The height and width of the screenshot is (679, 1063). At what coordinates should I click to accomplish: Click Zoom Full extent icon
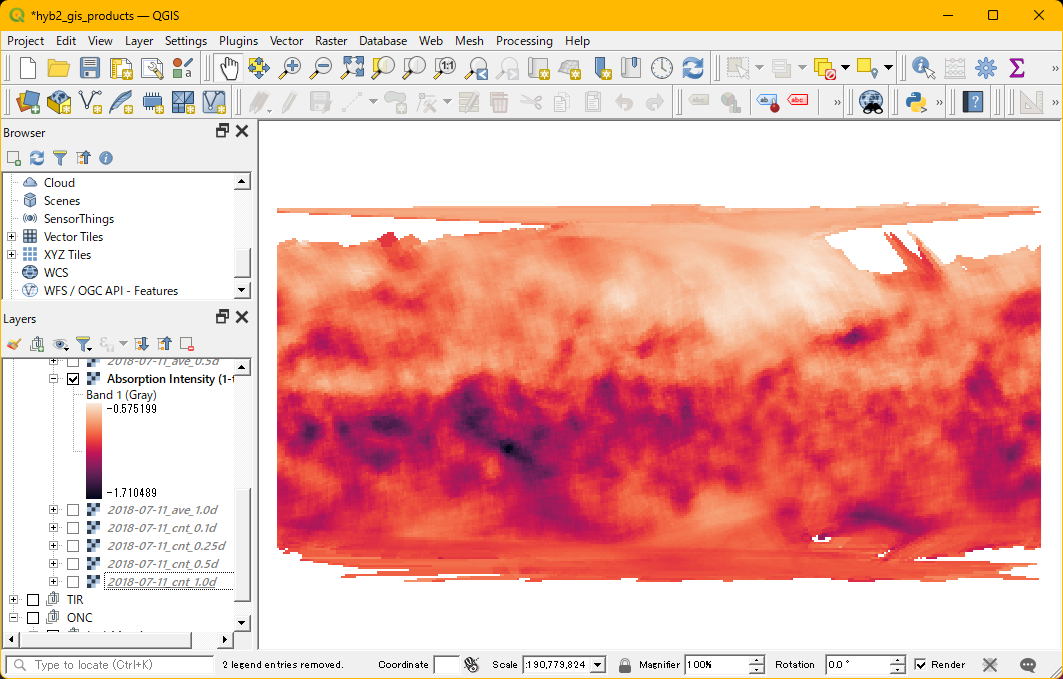352,68
